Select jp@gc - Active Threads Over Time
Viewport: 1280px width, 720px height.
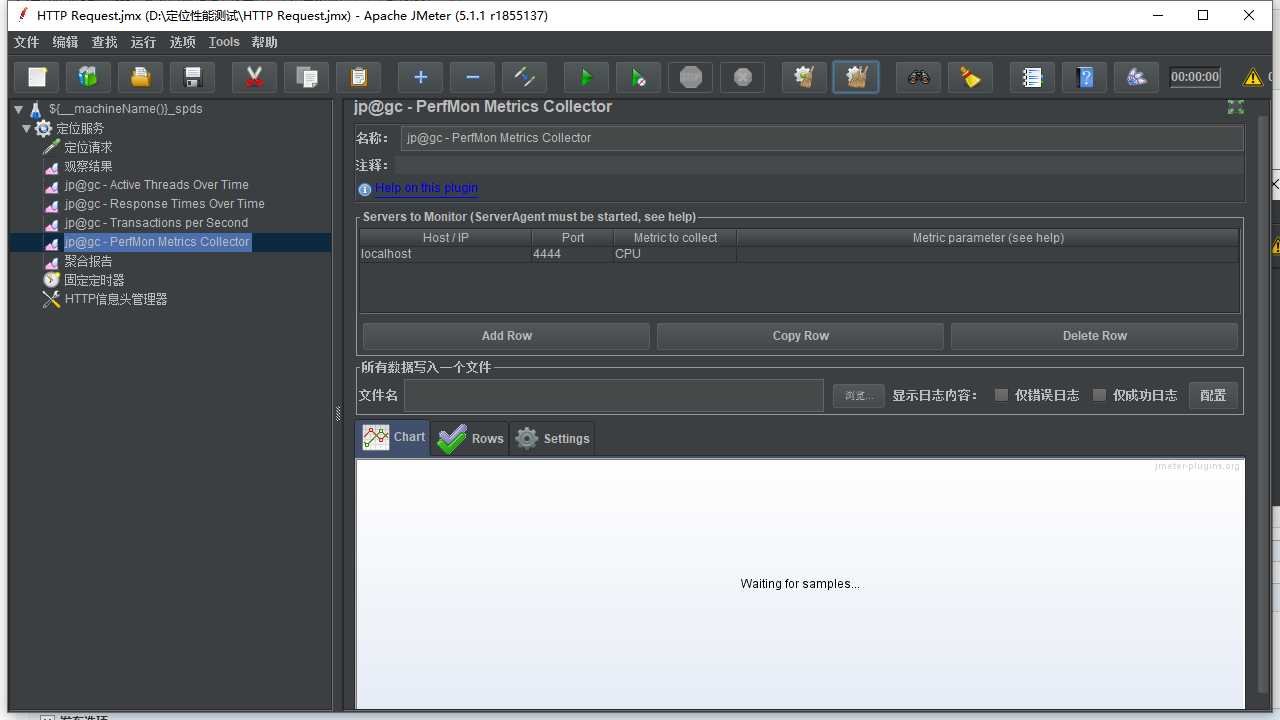coord(156,185)
